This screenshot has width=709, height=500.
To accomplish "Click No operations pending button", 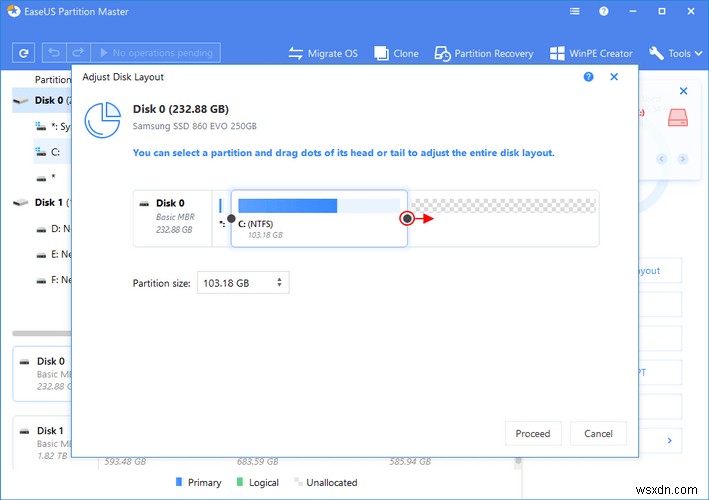I will (156, 53).
